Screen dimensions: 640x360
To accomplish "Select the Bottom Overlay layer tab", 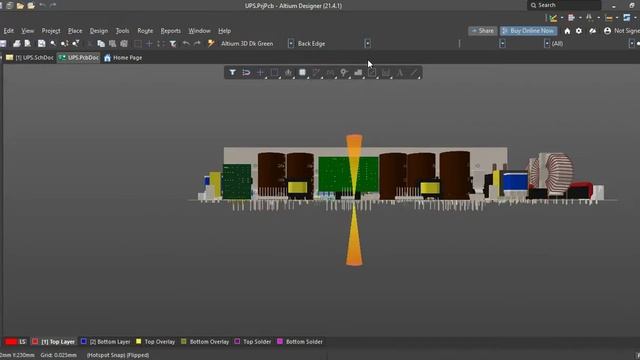I will click(209, 342).
